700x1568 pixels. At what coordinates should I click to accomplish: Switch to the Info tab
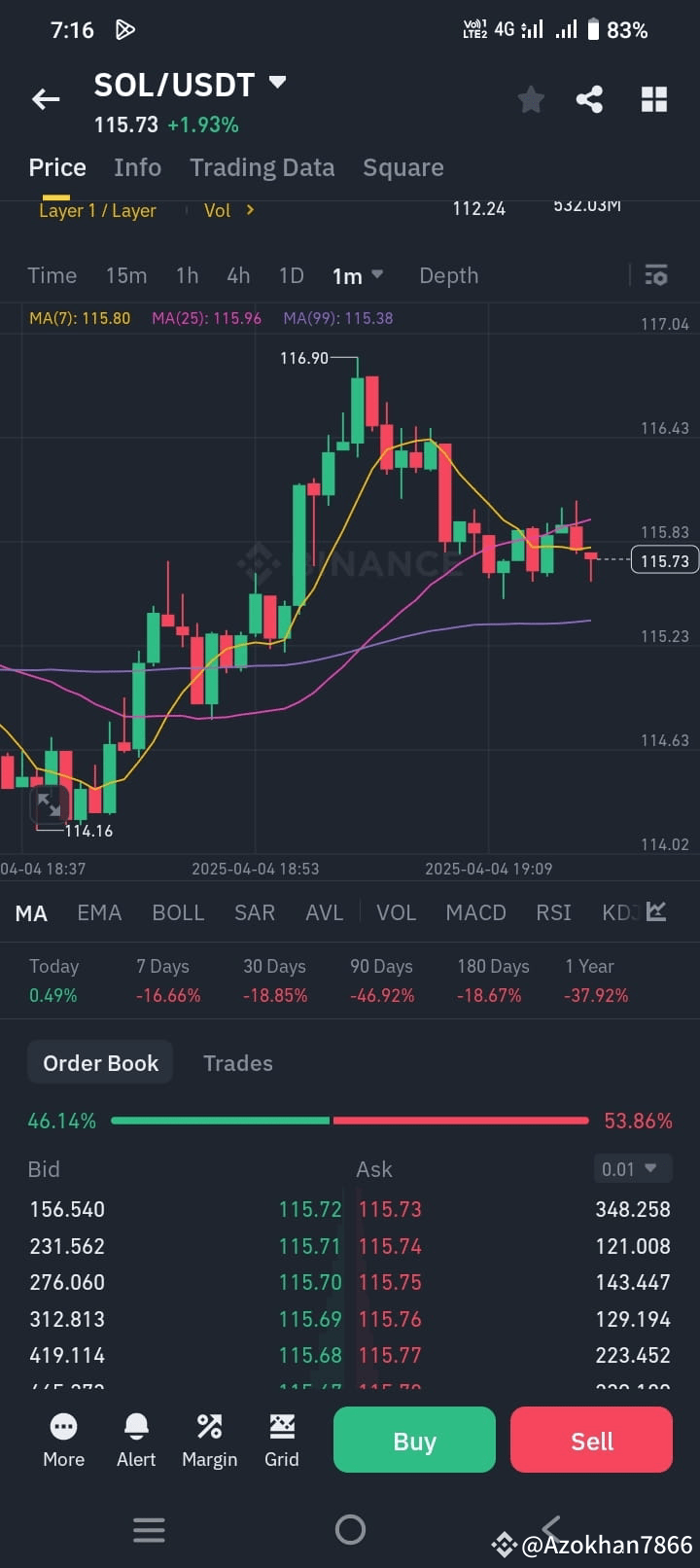coord(137,167)
